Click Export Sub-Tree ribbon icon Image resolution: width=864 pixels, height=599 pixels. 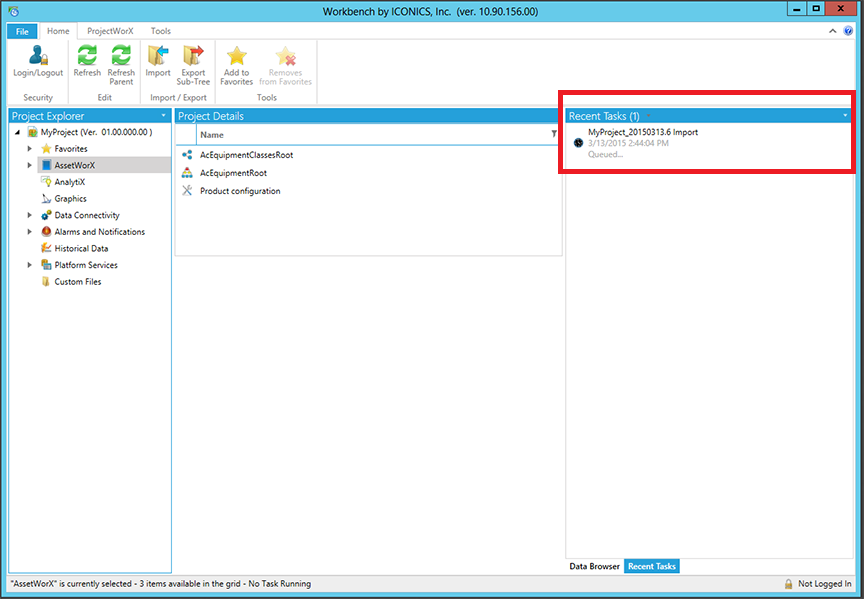click(193, 58)
